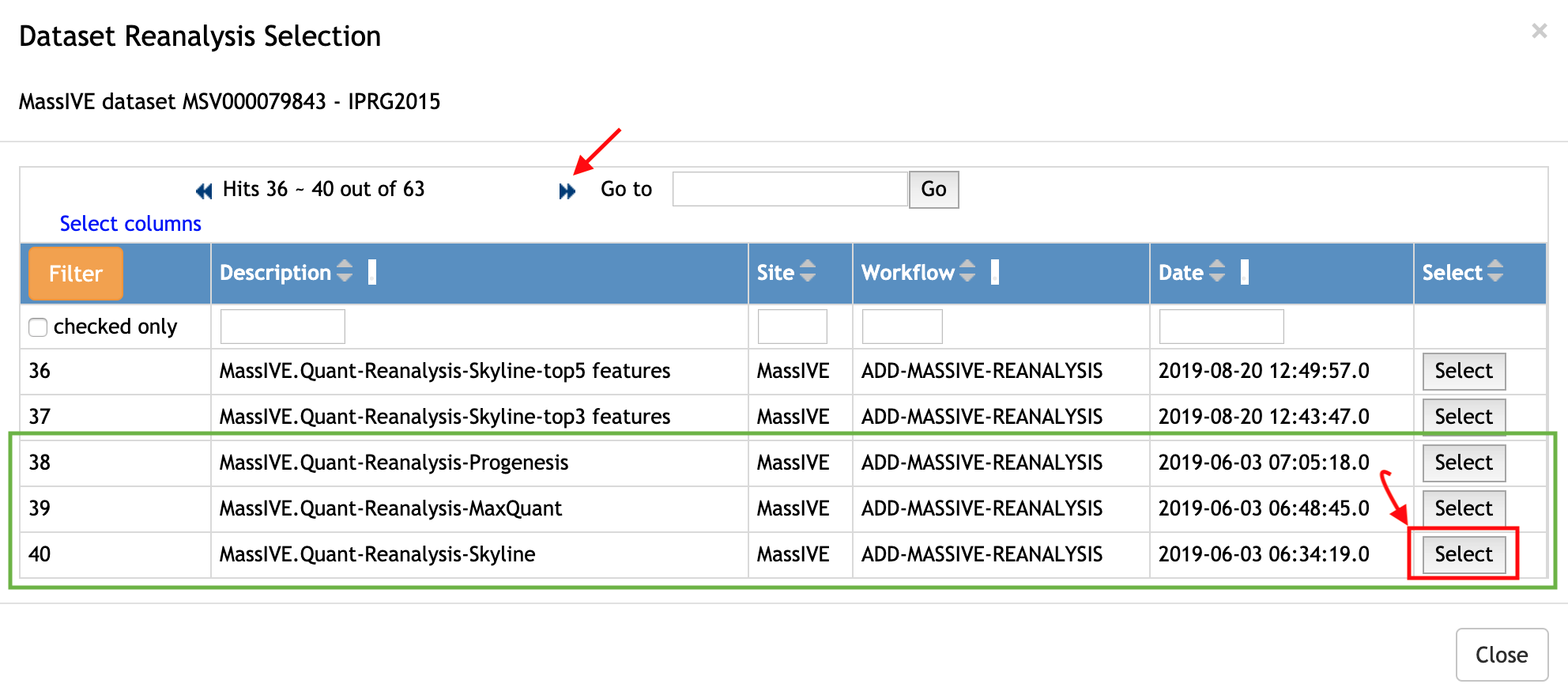Image resolution: width=1568 pixels, height=699 pixels.
Task: Click the Date column resize handle
Action: (1245, 272)
